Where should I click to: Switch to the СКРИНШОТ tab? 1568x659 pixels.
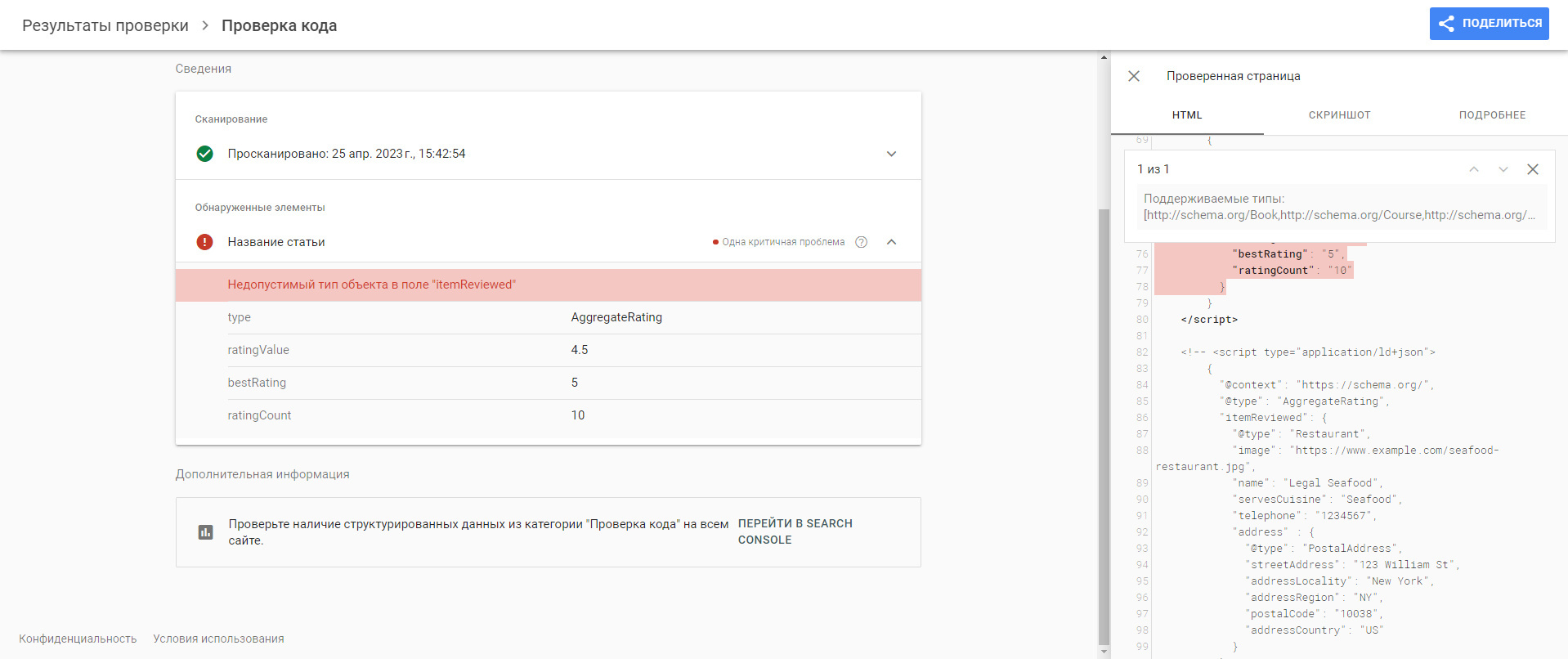pyautogui.click(x=1339, y=115)
